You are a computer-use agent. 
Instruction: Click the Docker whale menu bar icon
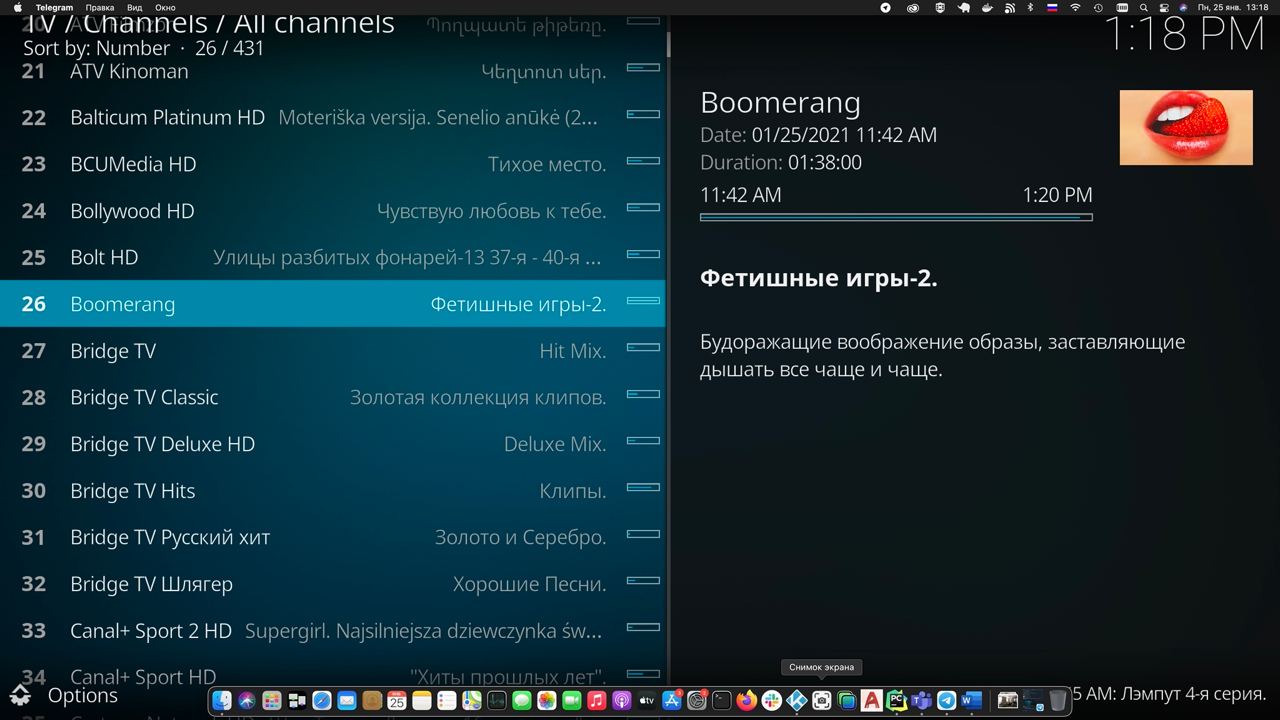(987, 7)
